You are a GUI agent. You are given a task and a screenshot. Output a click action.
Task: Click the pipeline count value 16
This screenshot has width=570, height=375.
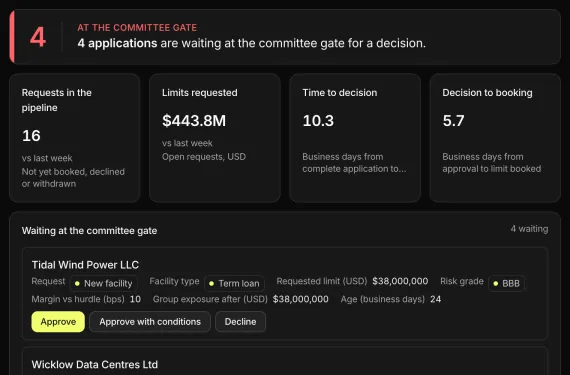point(31,136)
